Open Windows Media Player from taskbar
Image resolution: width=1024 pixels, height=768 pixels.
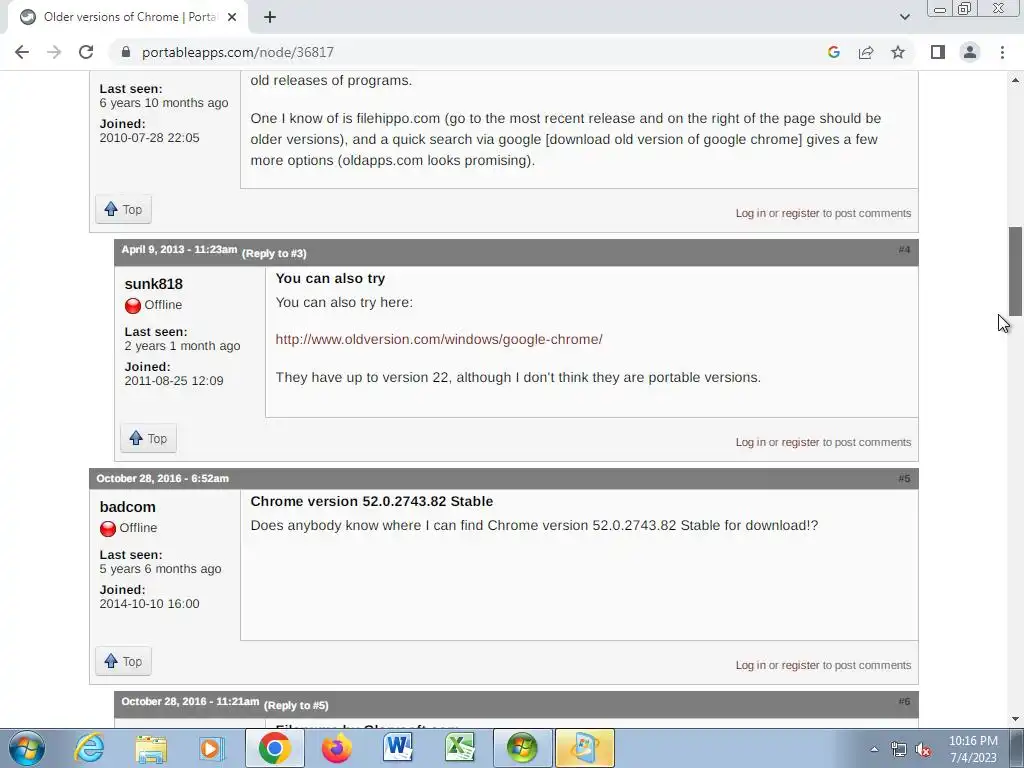click(212, 748)
